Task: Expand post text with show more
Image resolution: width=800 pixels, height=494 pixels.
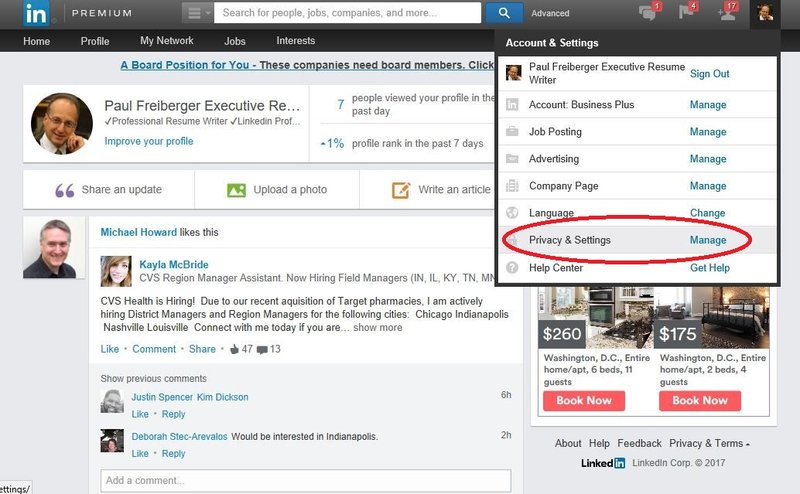Action: [x=378, y=328]
